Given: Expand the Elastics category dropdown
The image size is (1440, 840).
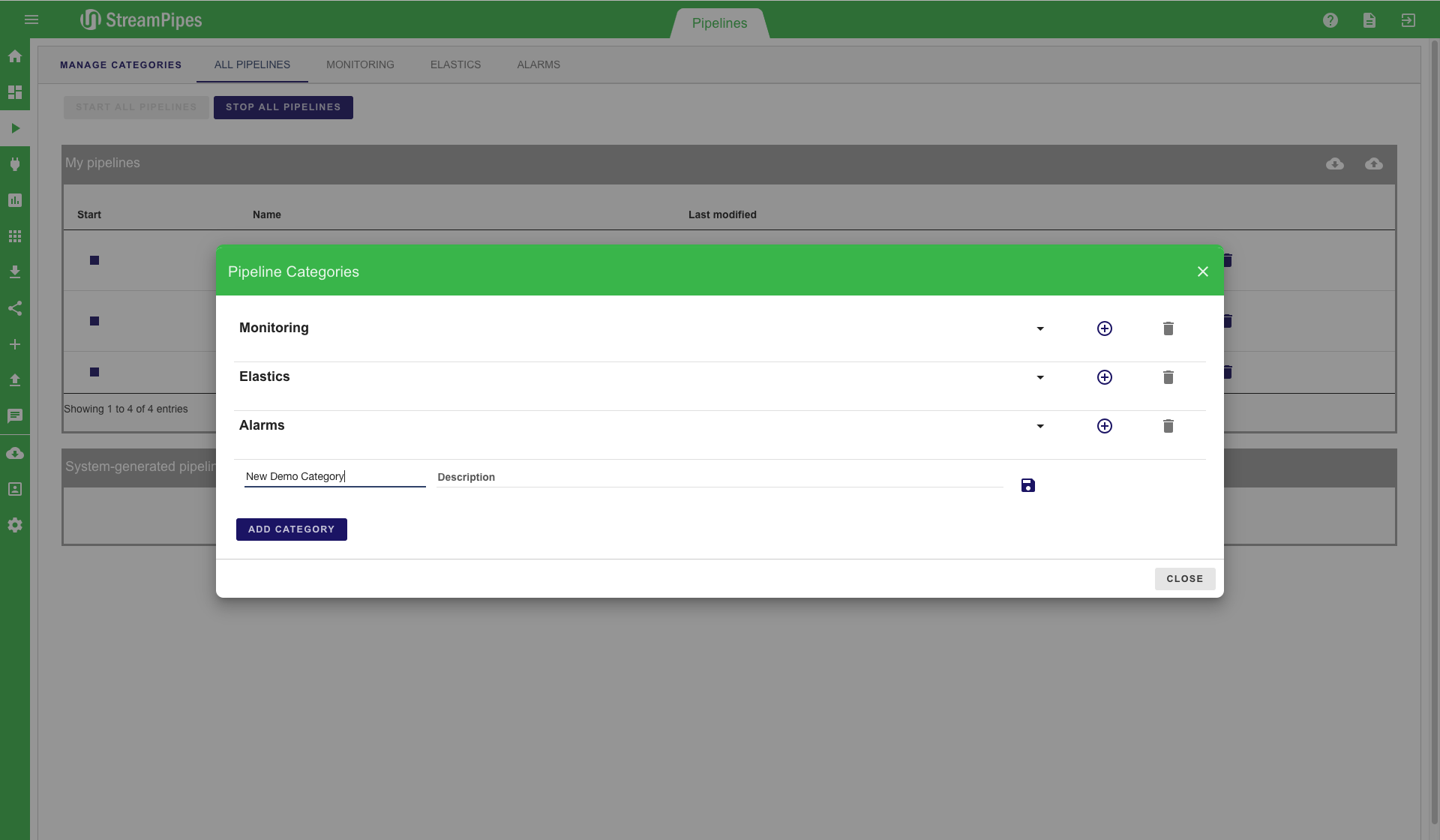Looking at the screenshot, I should click(1039, 377).
